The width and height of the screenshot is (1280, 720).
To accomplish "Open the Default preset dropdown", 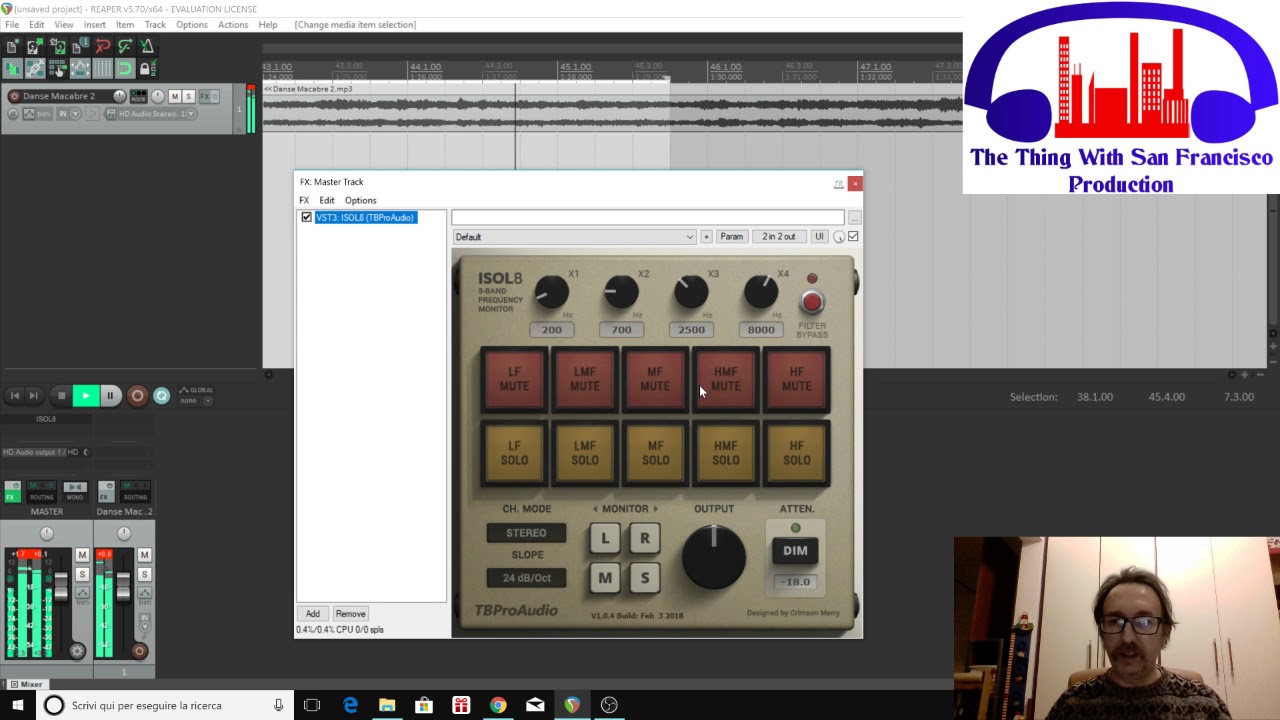I will pyautogui.click(x=574, y=237).
